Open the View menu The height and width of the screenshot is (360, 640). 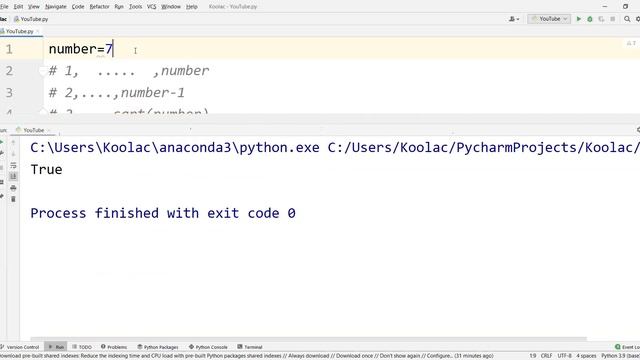click(34, 7)
